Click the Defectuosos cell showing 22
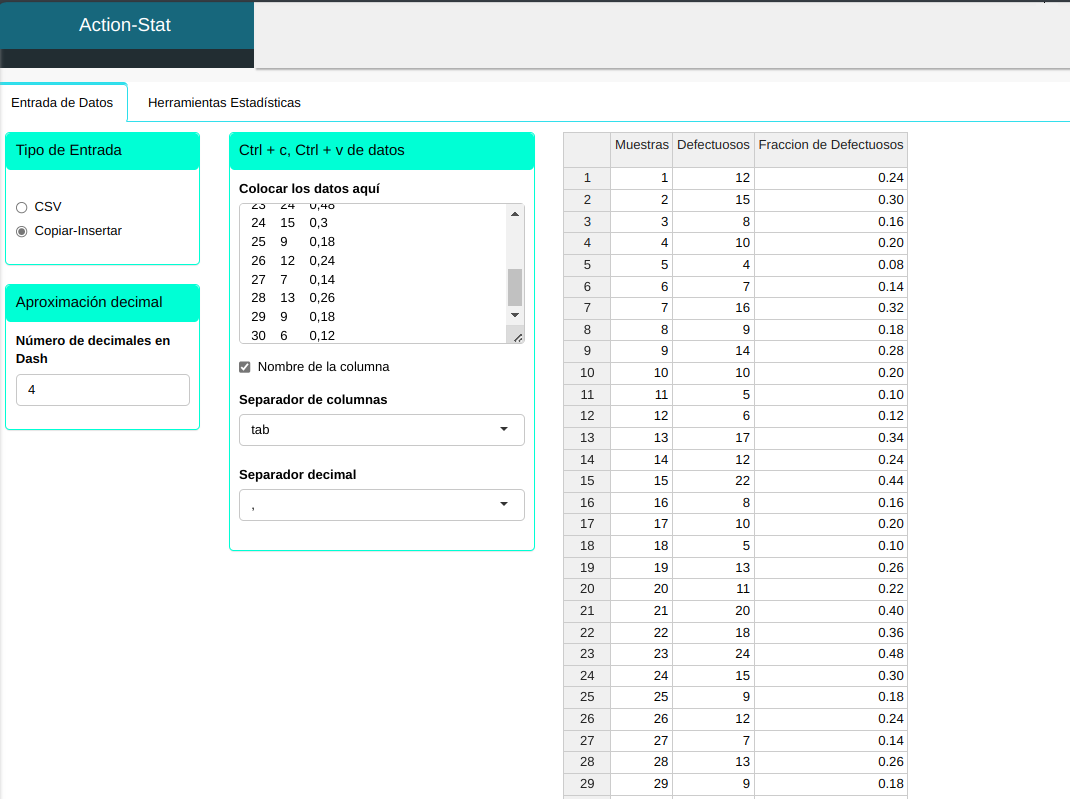 713,481
